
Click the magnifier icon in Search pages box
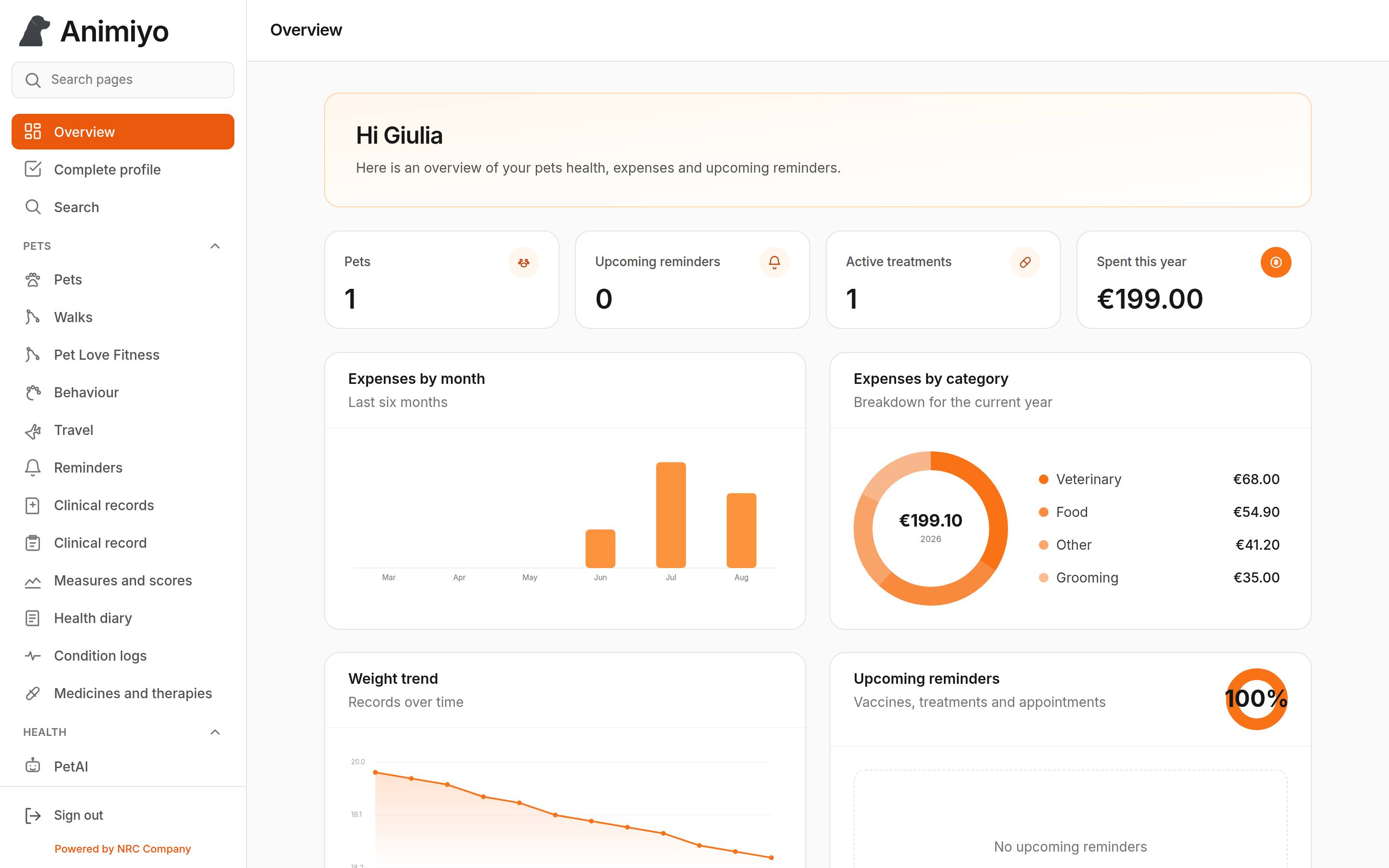coord(33,80)
